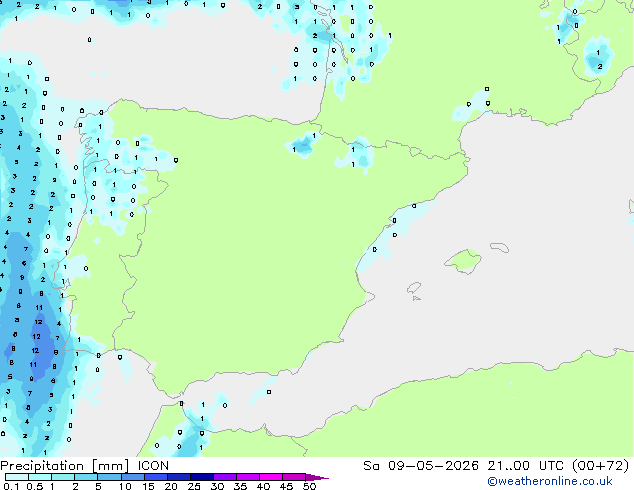
Task: Click the above-50 mm legend arrow tip
Action: tap(317, 477)
